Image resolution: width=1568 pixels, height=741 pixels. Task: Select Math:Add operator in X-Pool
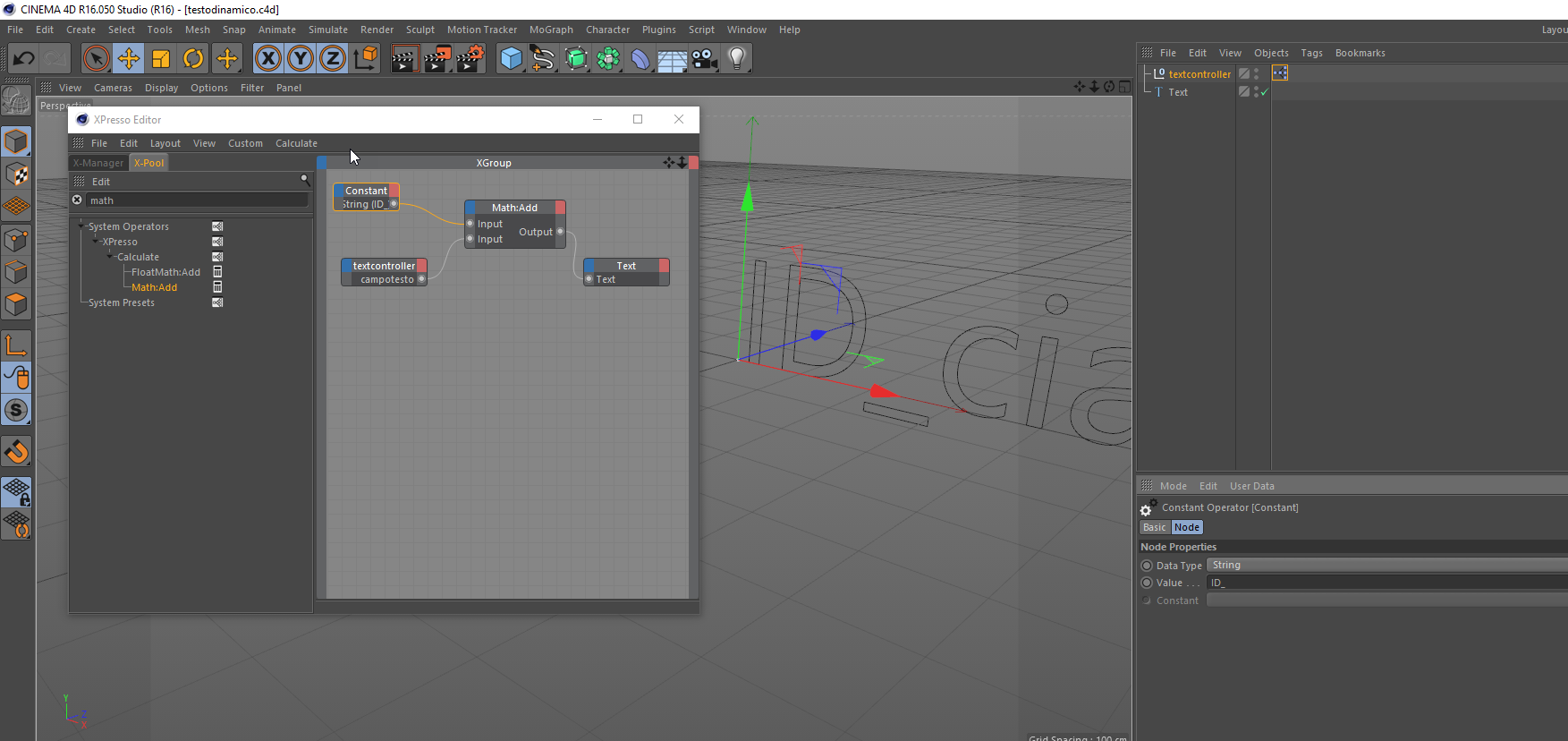[154, 287]
